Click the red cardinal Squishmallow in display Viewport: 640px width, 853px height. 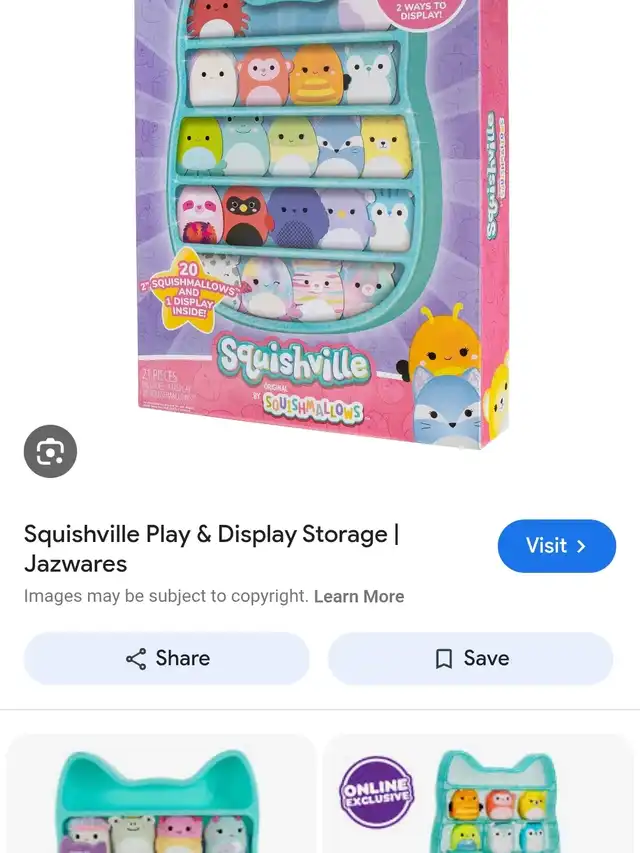[245, 215]
